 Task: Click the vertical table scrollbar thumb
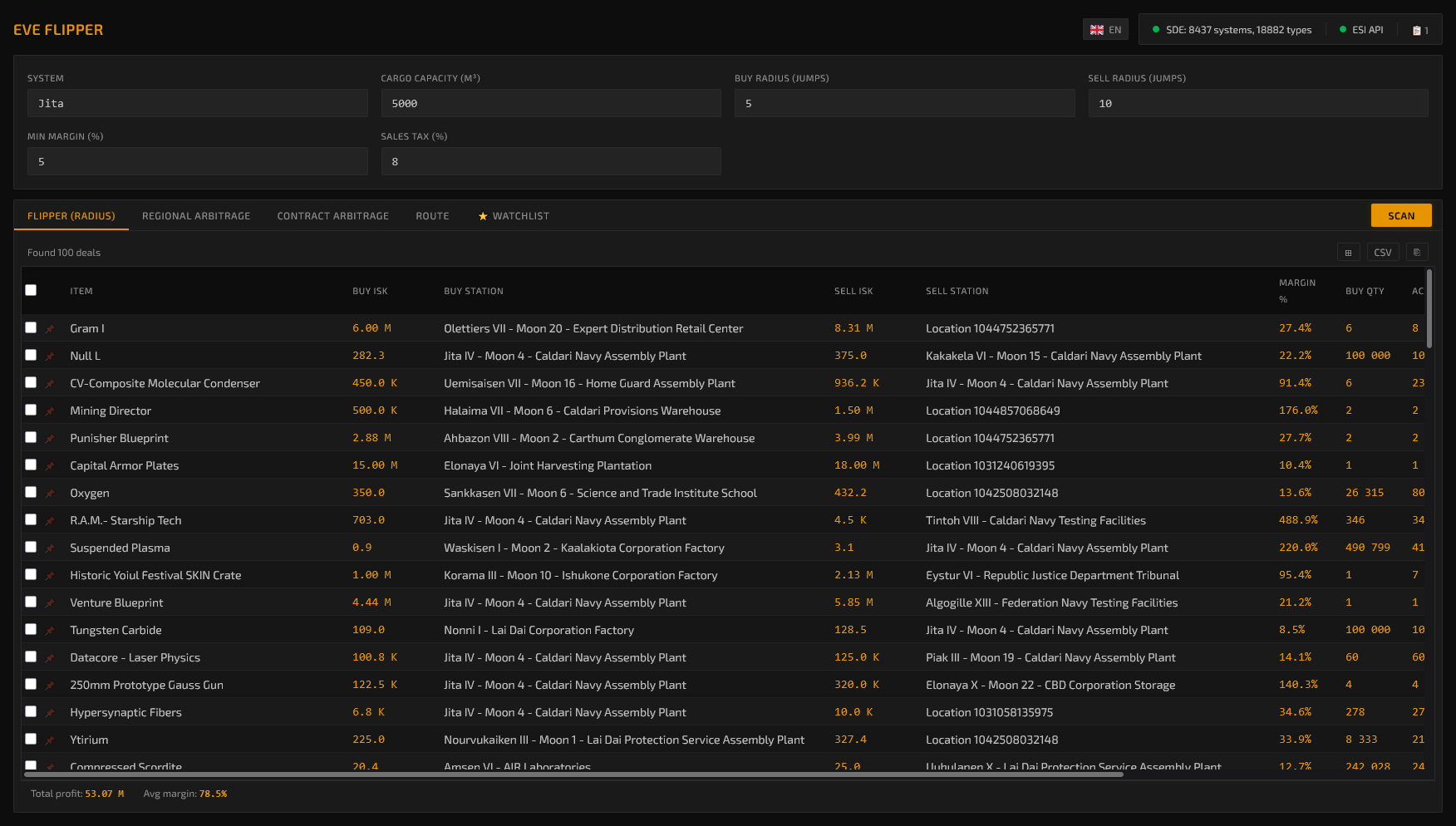[x=1429, y=307]
